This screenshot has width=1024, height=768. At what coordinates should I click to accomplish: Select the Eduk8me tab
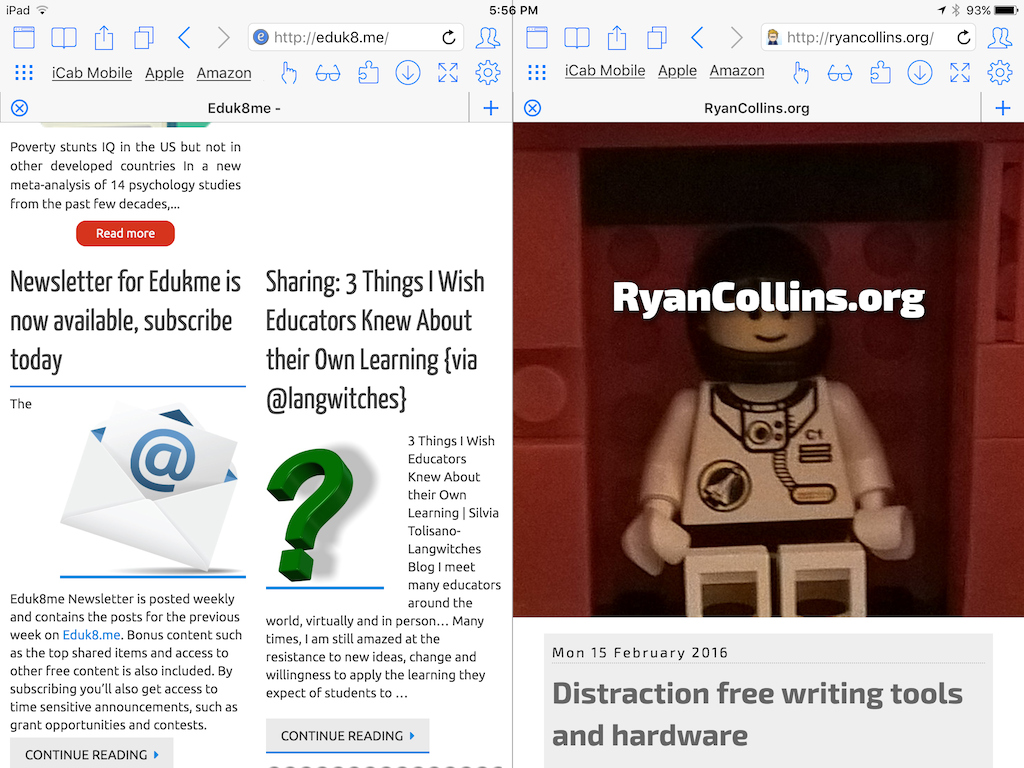[243, 108]
